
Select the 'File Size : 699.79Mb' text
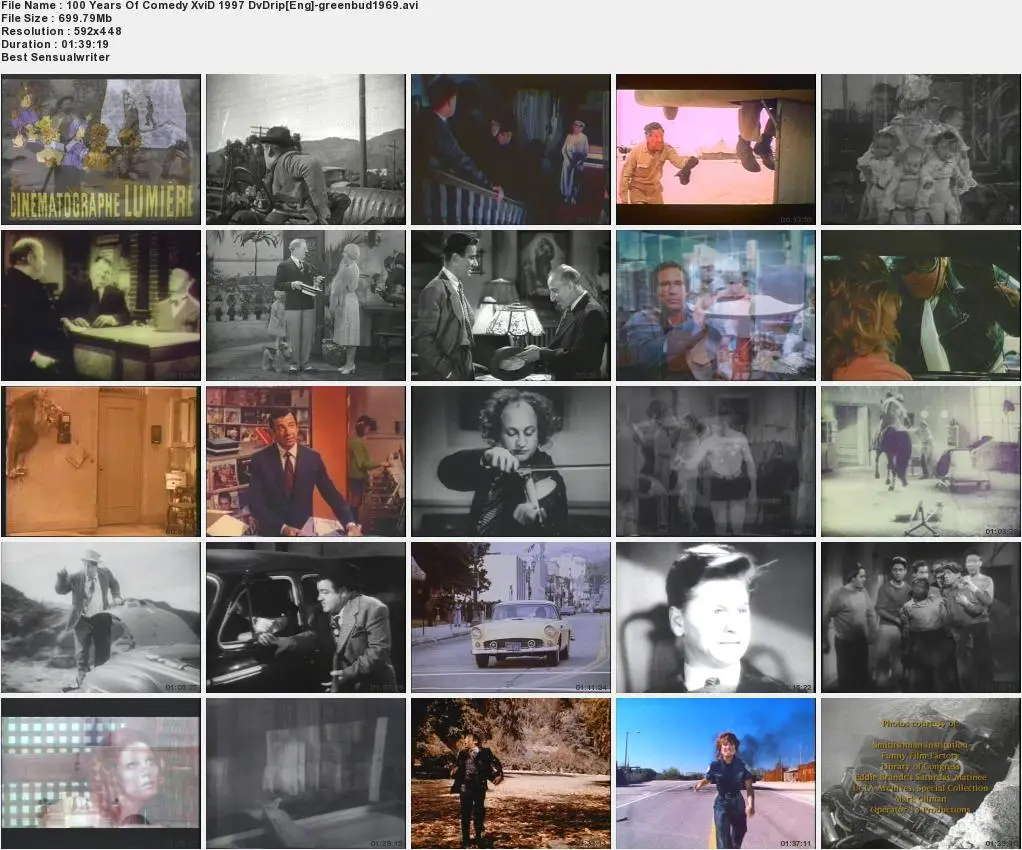[x=57, y=18]
